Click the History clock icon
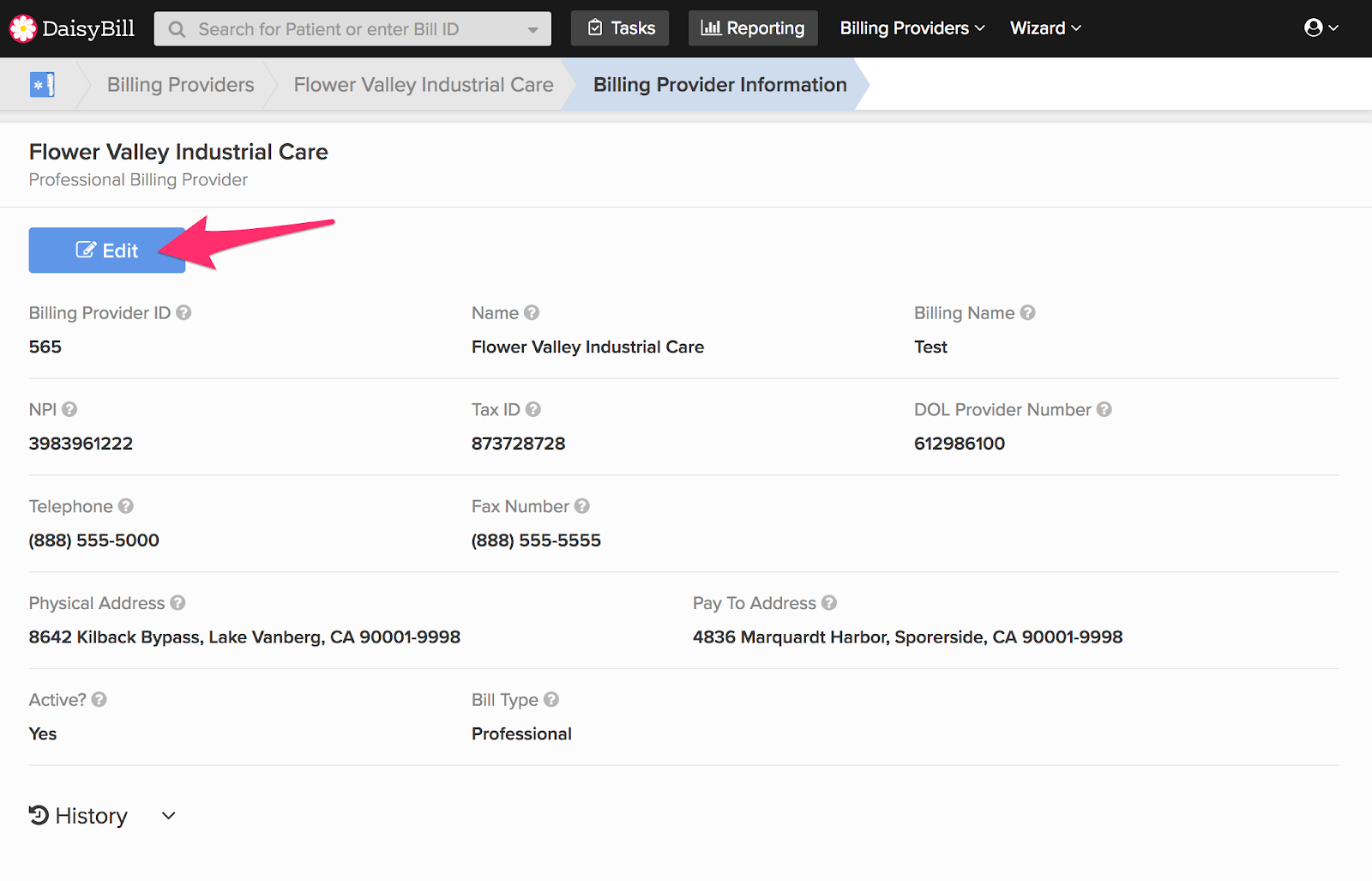This screenshot has width=1372, height=881. point(39,815)
